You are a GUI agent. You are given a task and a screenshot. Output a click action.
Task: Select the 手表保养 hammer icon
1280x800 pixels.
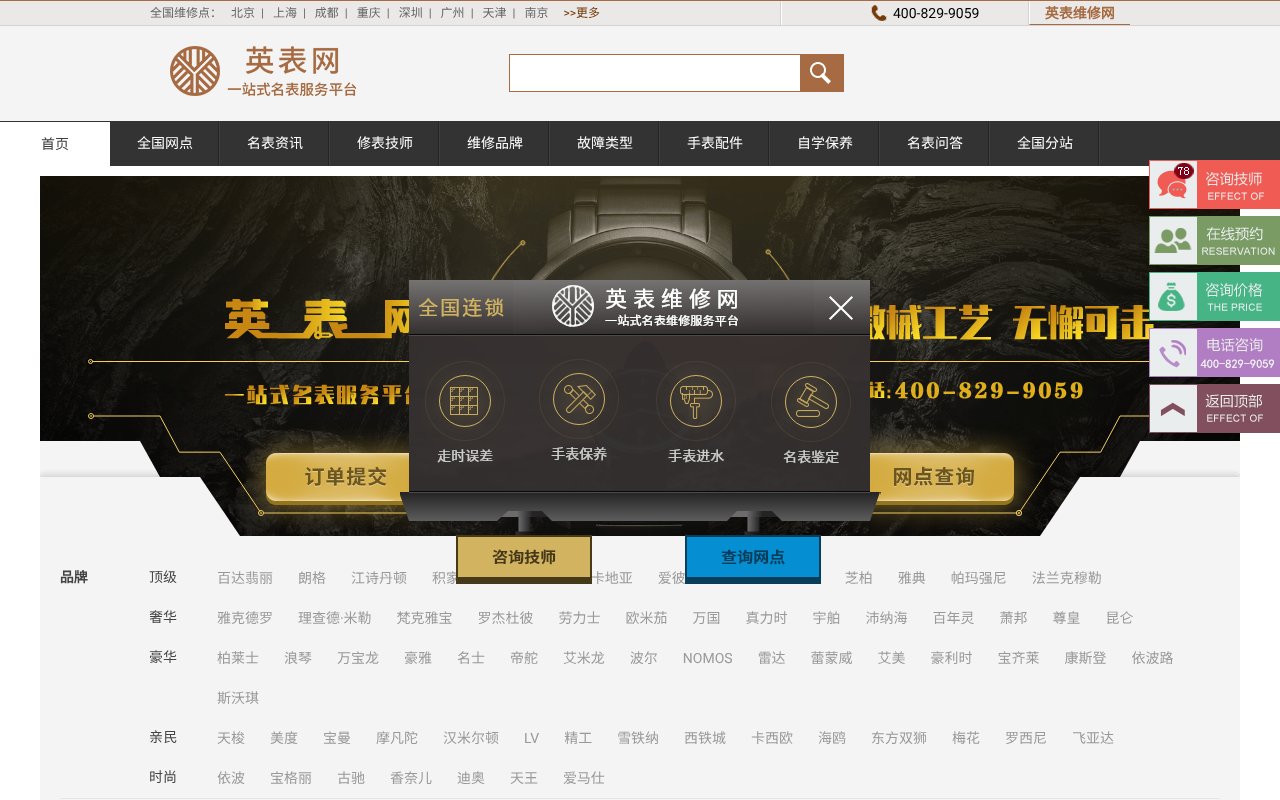point(579,400)
